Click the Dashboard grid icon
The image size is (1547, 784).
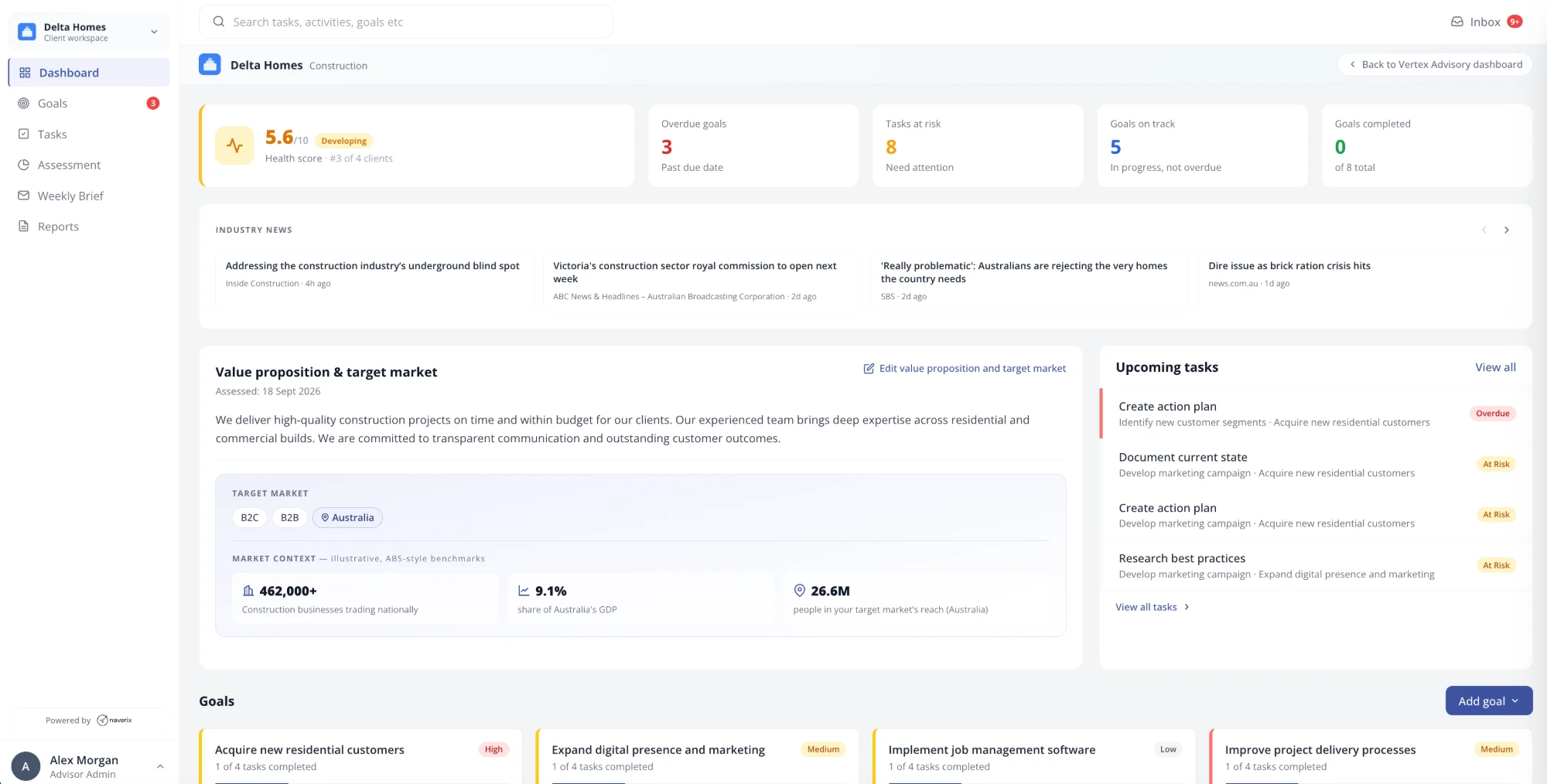click(25, 73)
